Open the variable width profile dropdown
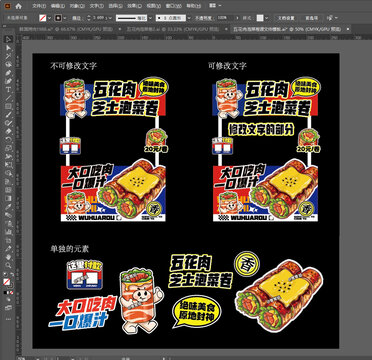 pyautogui.click(x=150, y=18)
